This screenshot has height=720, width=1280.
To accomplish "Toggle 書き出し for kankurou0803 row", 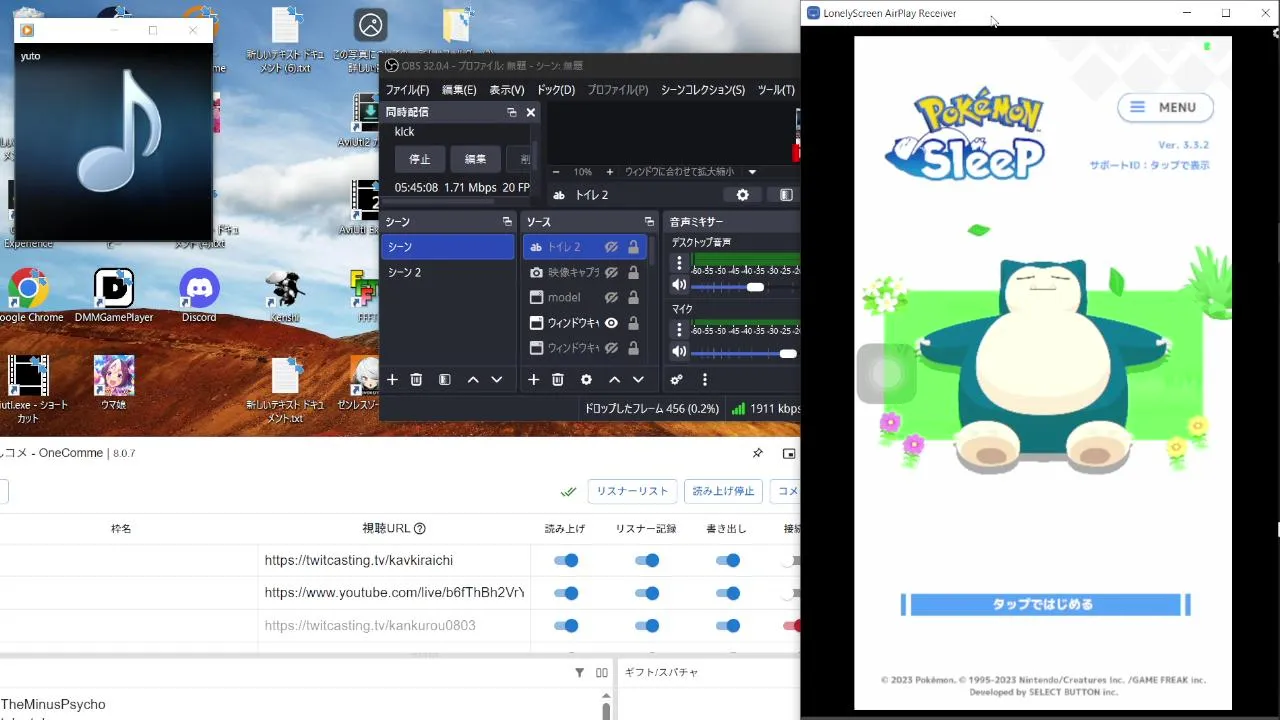I will pos(728,626).
